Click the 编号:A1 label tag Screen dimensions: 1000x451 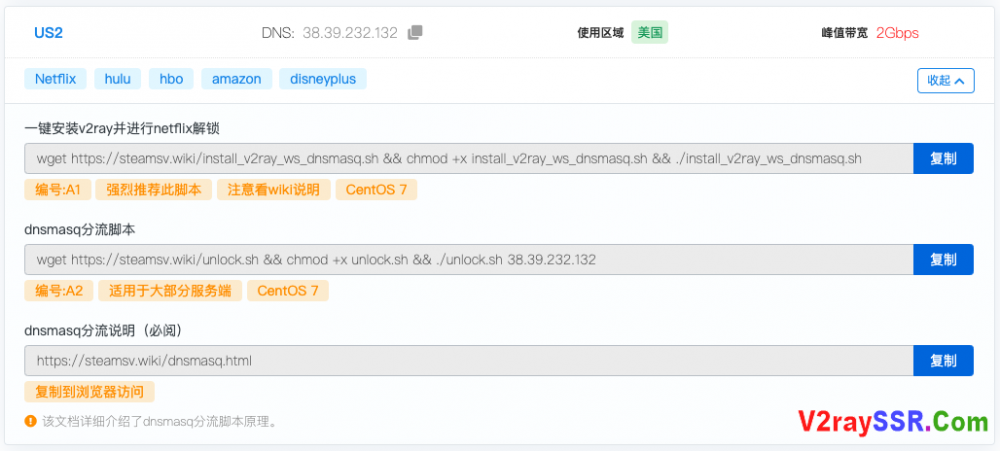click(58, 190)
